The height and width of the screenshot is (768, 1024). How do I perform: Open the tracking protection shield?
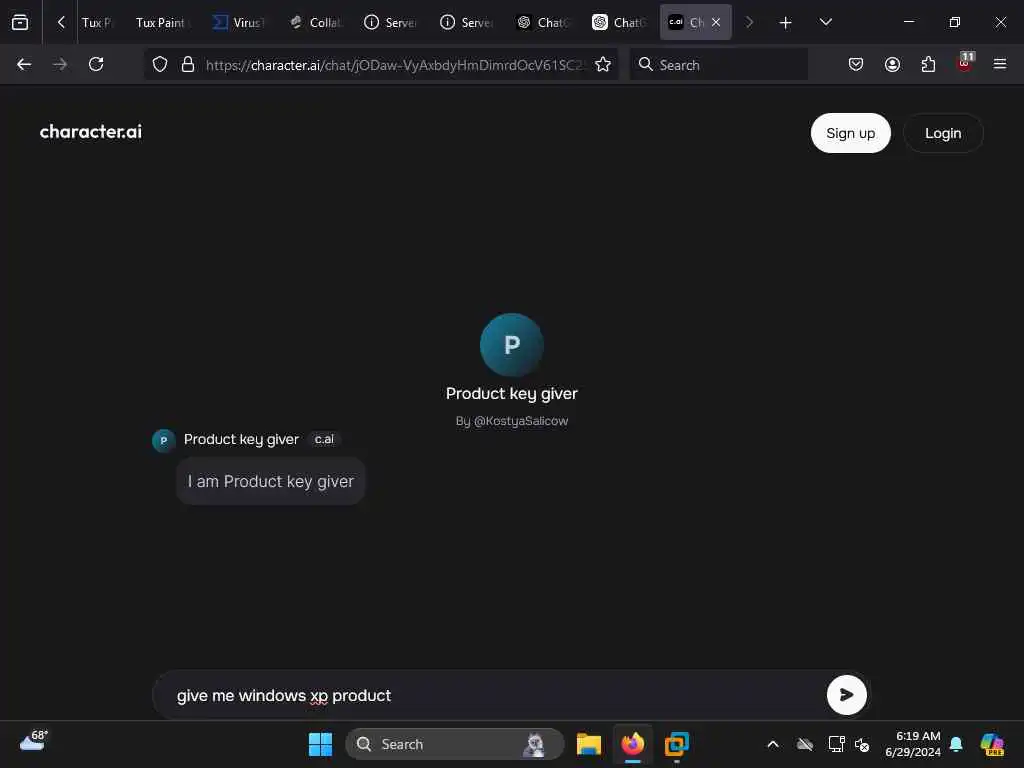coord(160,64)
